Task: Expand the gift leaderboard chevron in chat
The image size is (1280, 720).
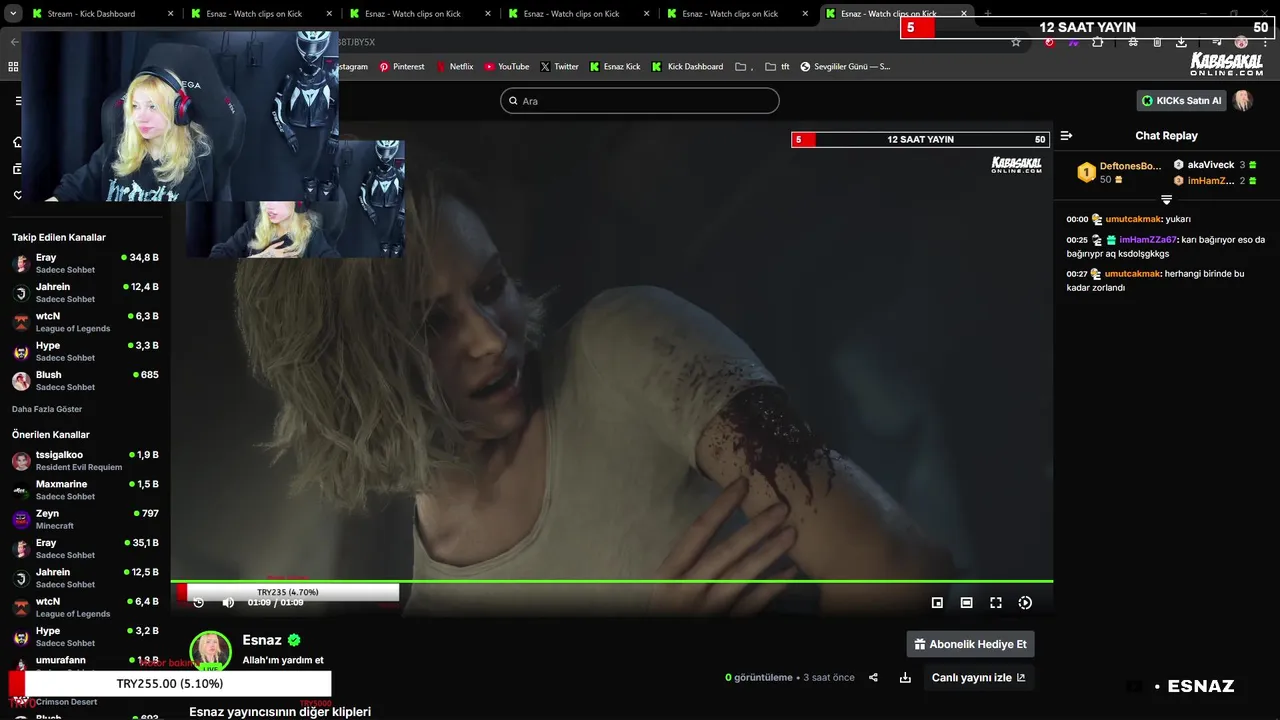Action: coord(1166,200)
